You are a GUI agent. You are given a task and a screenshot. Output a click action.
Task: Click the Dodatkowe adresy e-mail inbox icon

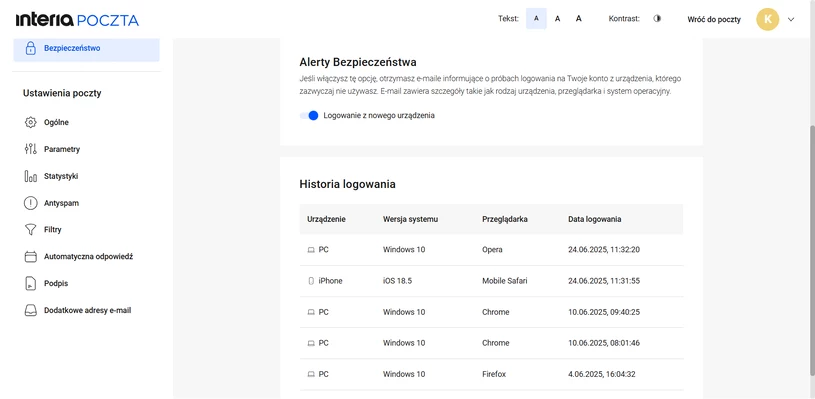tap(31, 310)
